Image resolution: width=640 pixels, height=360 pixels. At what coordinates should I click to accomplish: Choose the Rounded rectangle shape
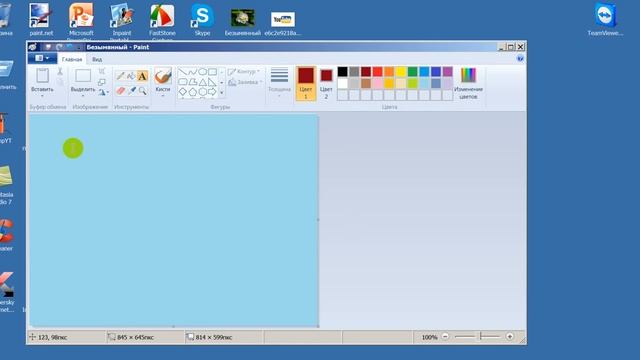182,82
